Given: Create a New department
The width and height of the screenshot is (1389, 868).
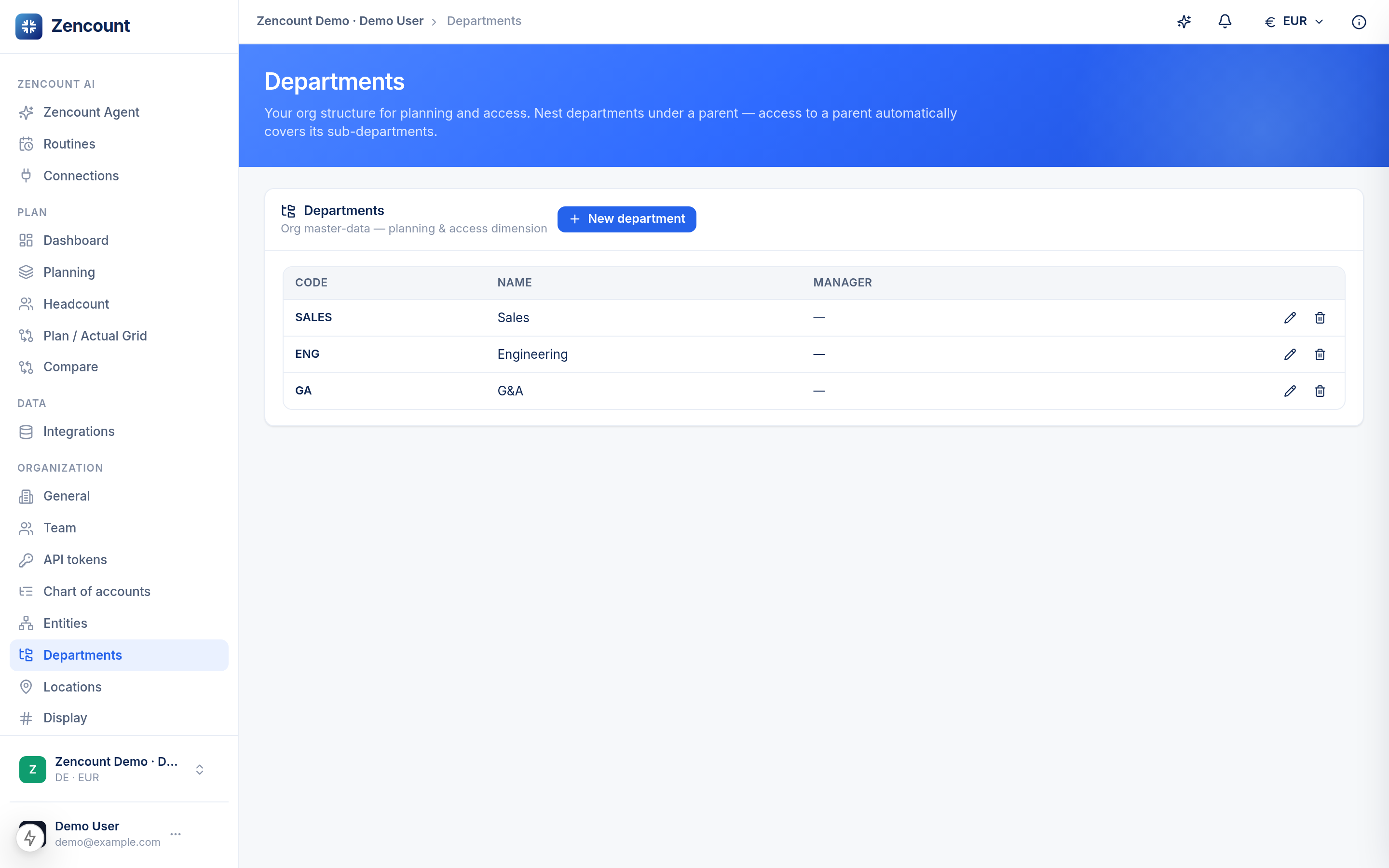Looking at the screenshot, I should pos(627,219).
